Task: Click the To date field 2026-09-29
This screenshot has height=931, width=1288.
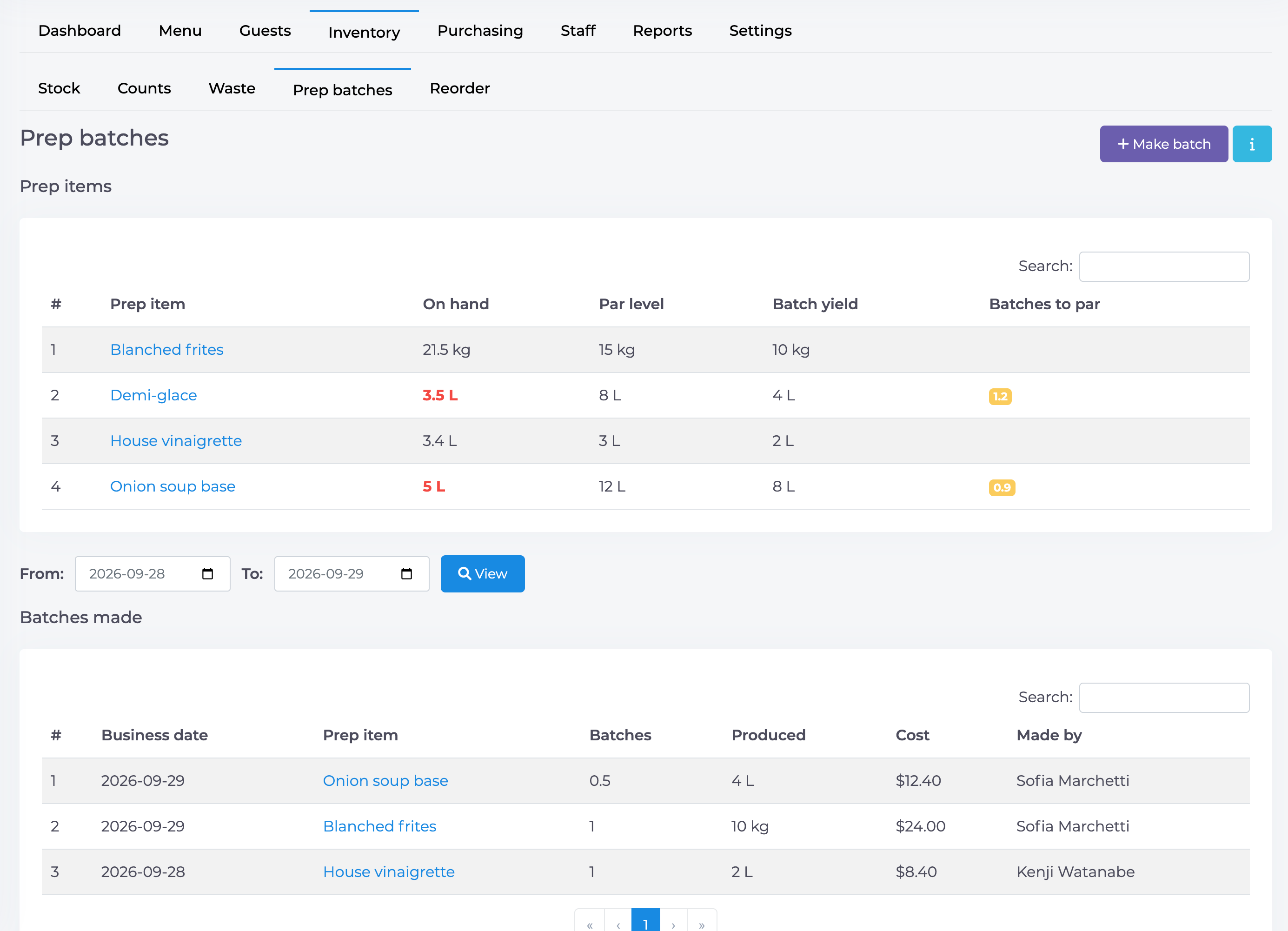Action: pos(352,574)
